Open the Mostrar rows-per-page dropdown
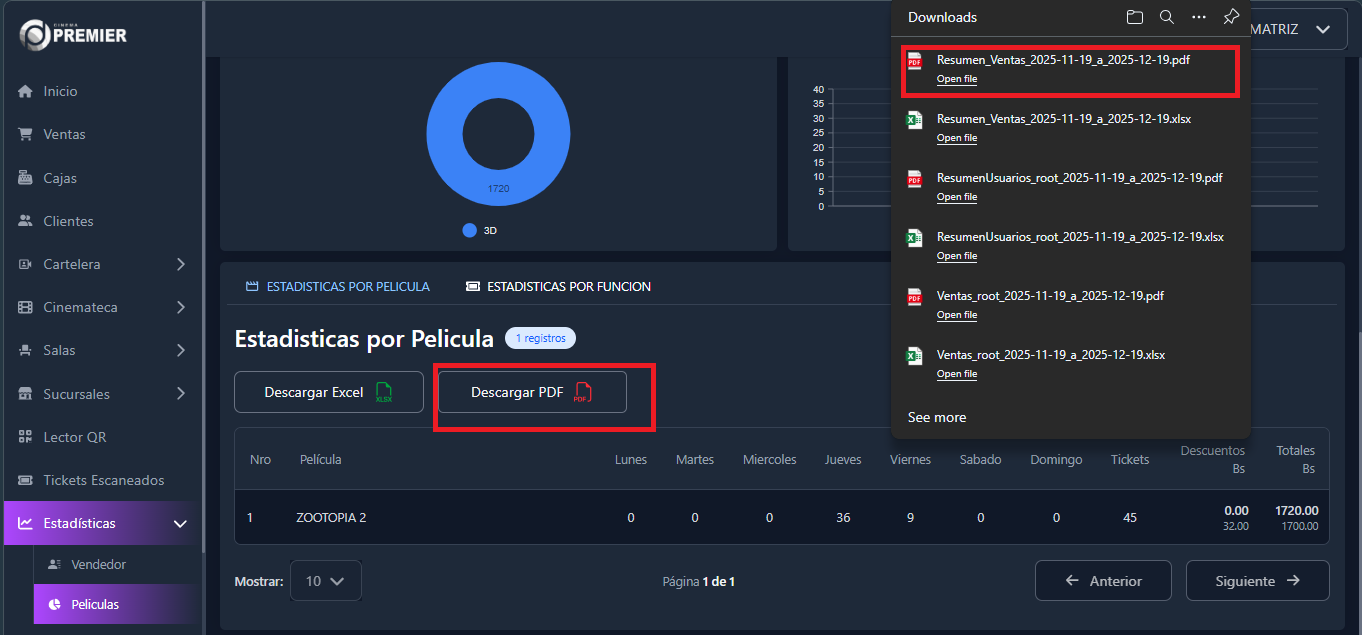The width and height of the screenshot is (1362, 635). [x=325, y=581]
